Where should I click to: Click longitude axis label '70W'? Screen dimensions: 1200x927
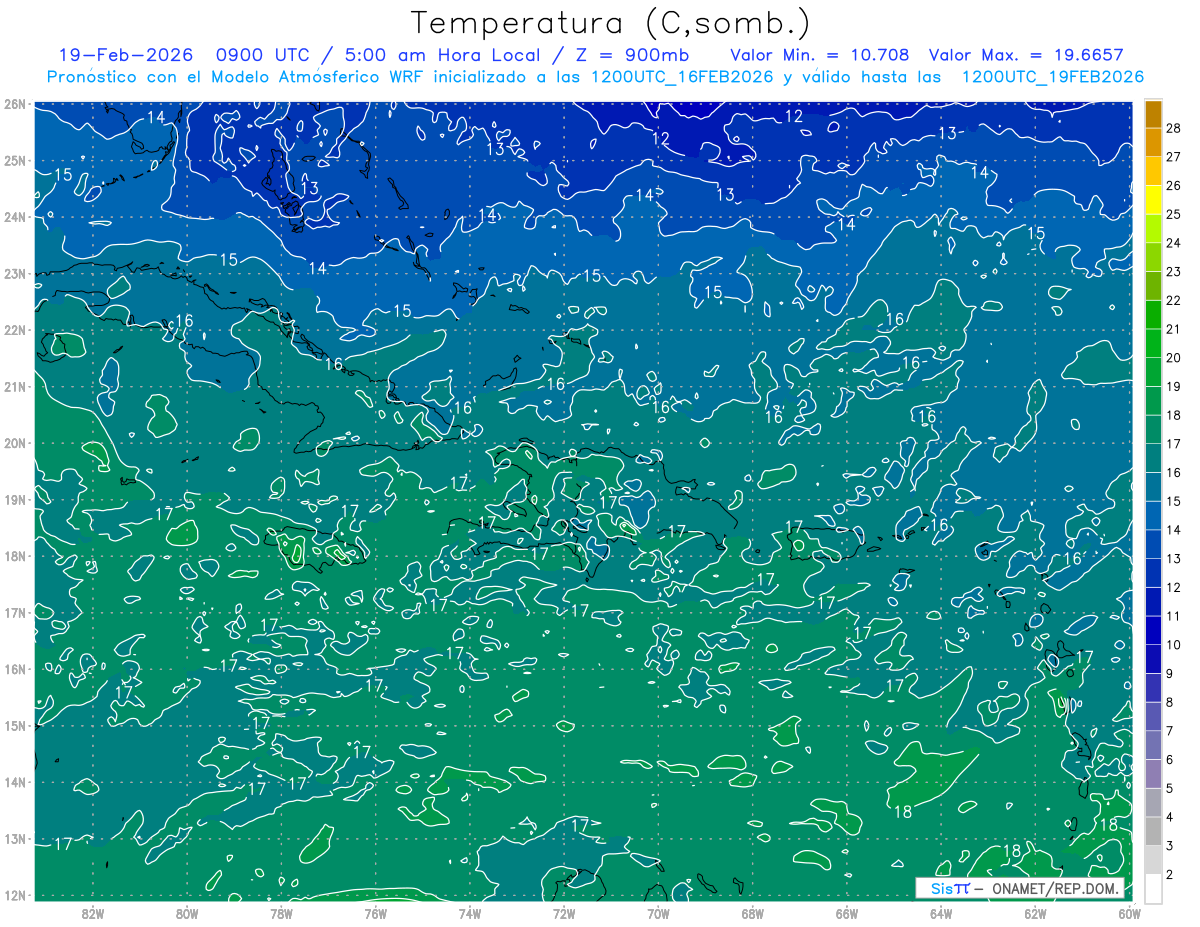tap(658, 913)
